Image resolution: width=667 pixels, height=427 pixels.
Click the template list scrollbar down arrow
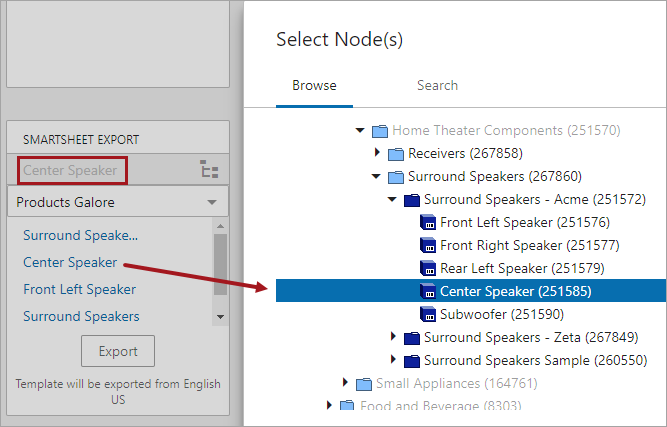coord(219,317)
